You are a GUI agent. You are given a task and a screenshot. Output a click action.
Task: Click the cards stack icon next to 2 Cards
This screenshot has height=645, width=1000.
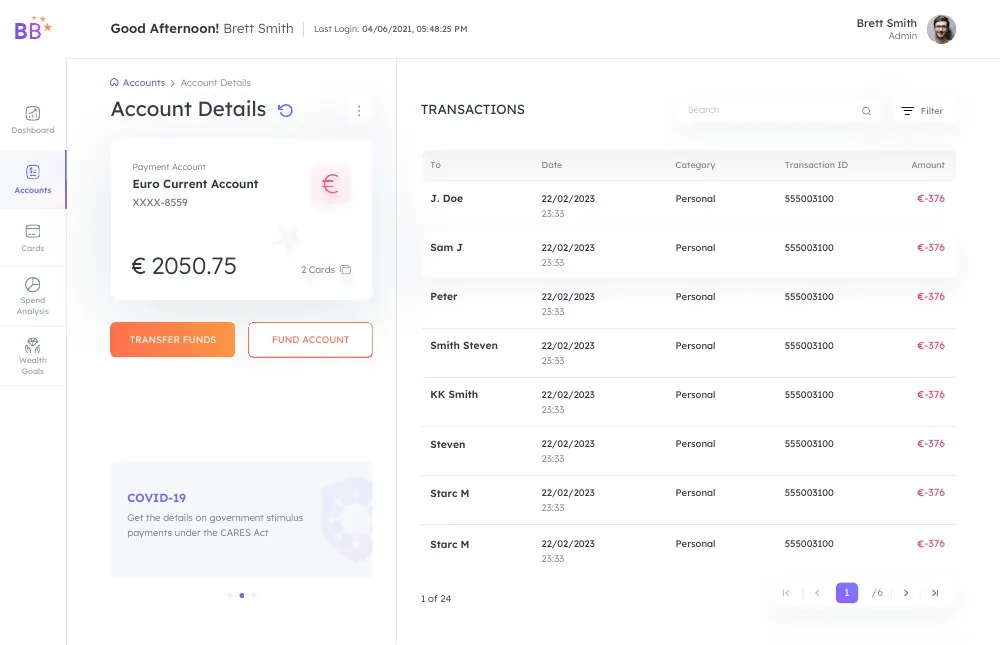346,270
